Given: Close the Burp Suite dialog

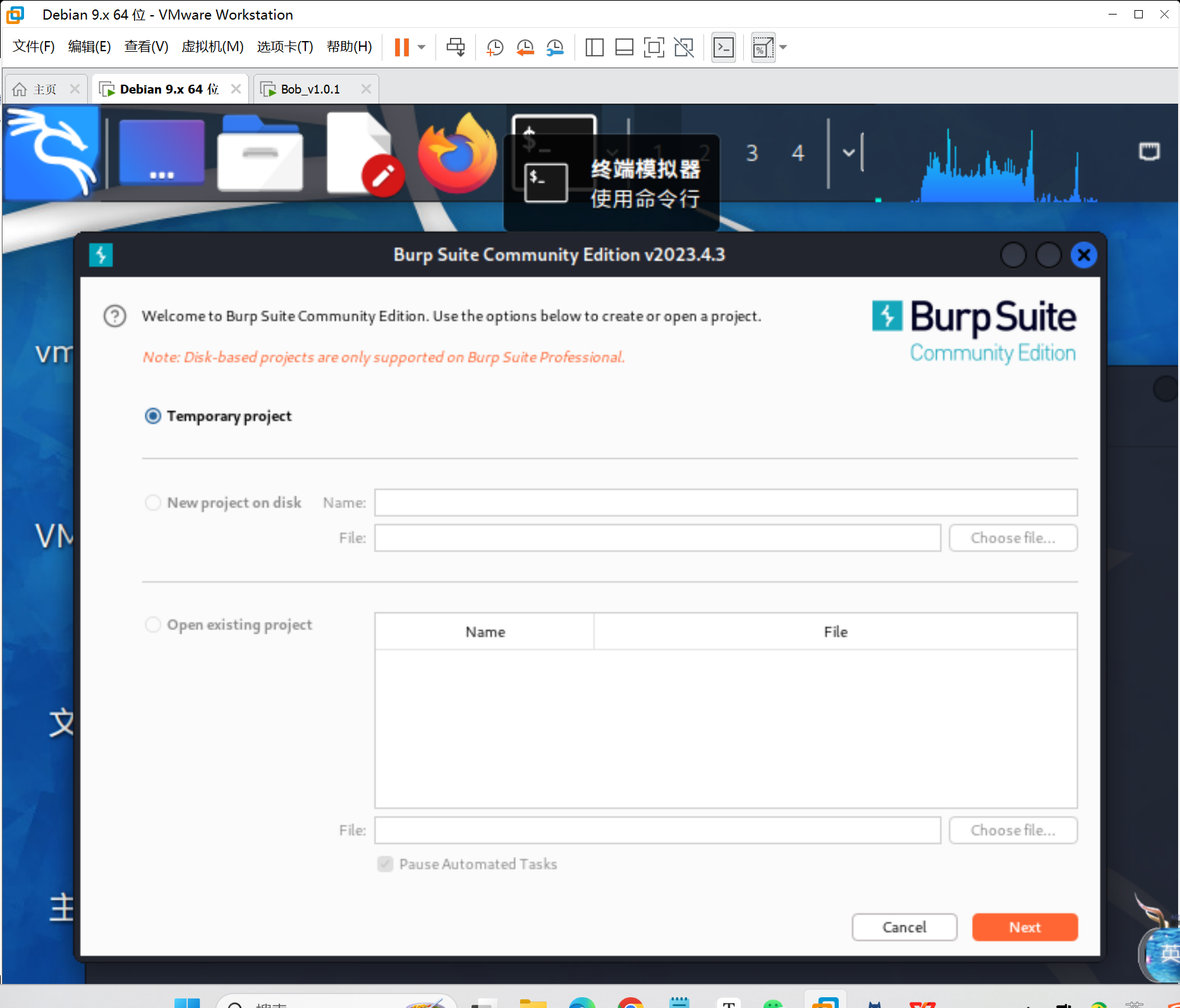Looking at the screenshot, I should click(1084, 255).
